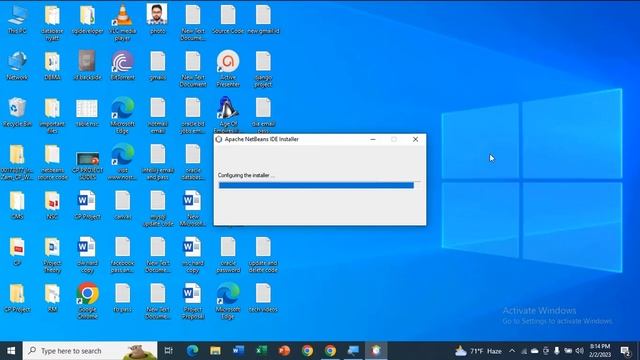Select the nsc hard copy Word document
640x360 pixels.
tap(193, 255)
